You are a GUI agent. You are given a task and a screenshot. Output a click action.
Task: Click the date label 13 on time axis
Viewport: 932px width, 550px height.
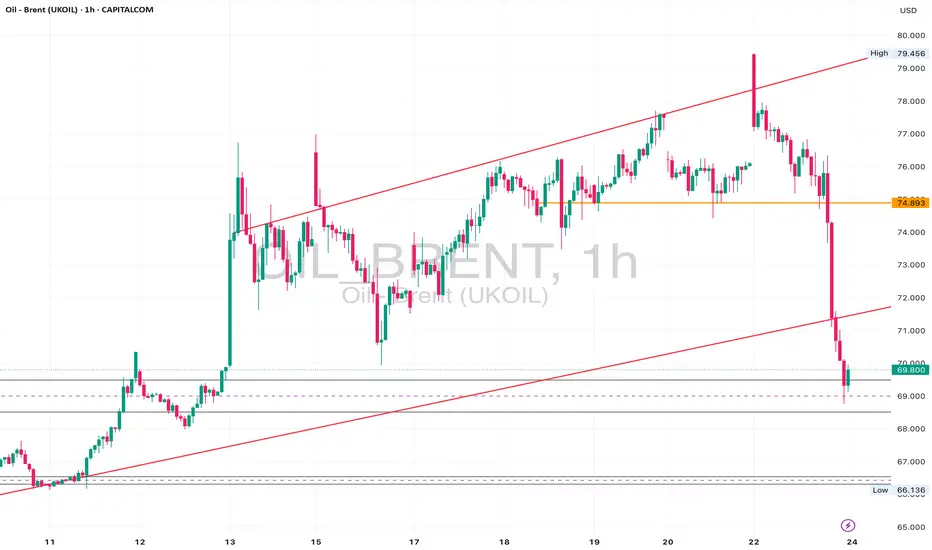click(x=230, y=542)
